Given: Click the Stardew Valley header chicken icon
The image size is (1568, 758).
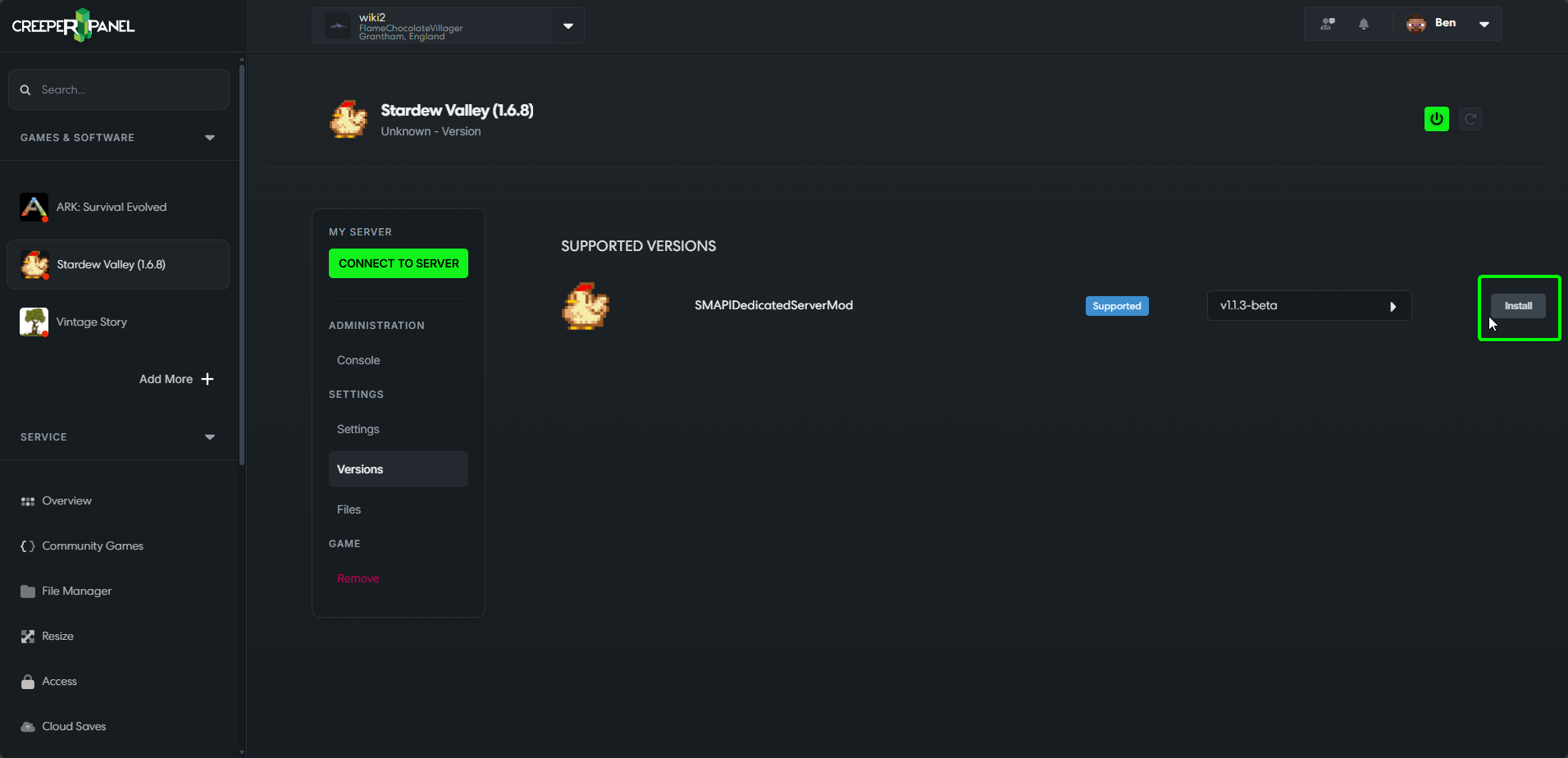Looking at the screenshot, I should pos(349,120).
